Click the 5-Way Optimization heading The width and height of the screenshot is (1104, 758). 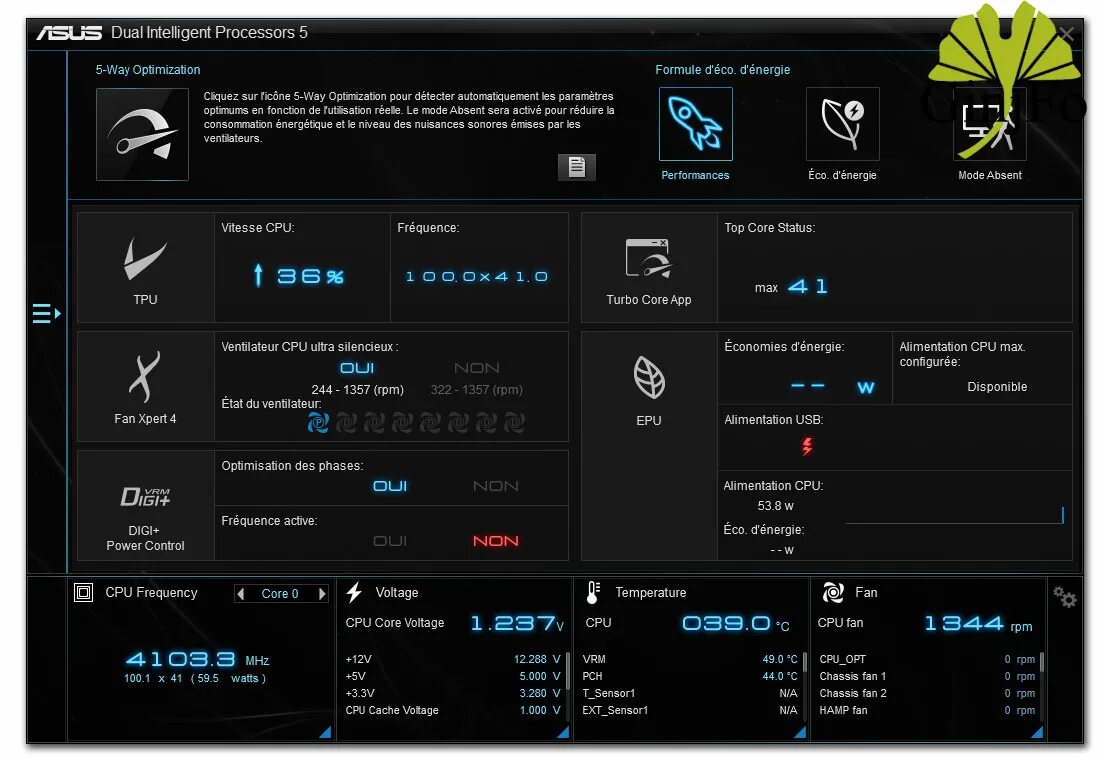pyautogui.click(x=148, y=70)
